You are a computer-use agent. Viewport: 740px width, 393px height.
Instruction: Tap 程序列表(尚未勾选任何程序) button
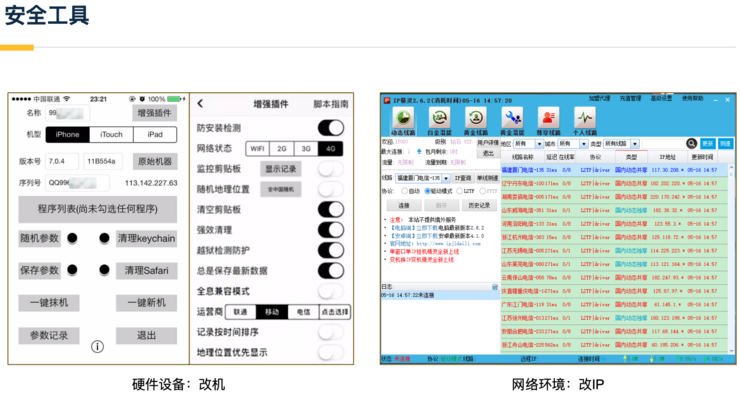[98, 209]
